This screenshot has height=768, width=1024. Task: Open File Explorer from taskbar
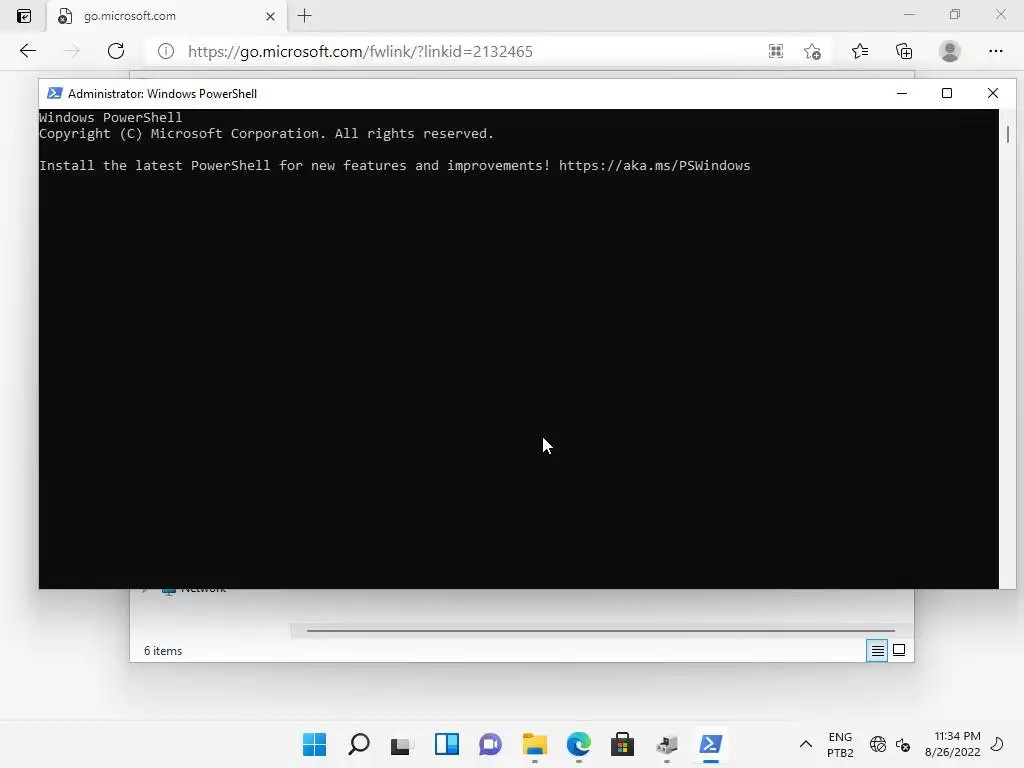tap(535, 744)
